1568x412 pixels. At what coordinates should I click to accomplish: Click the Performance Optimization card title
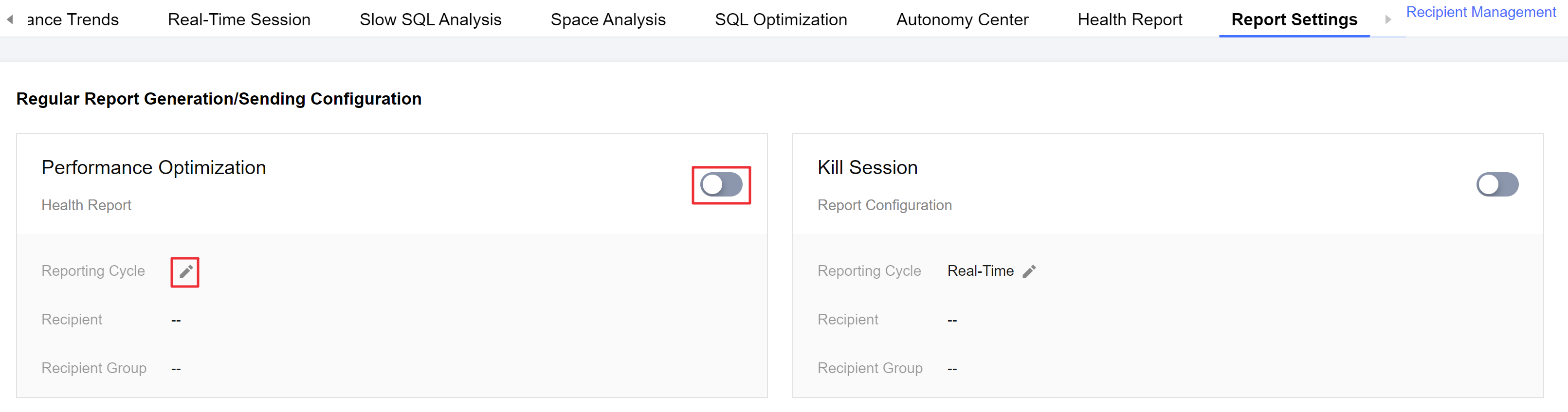pyautogui.click(x=153, y=168)
